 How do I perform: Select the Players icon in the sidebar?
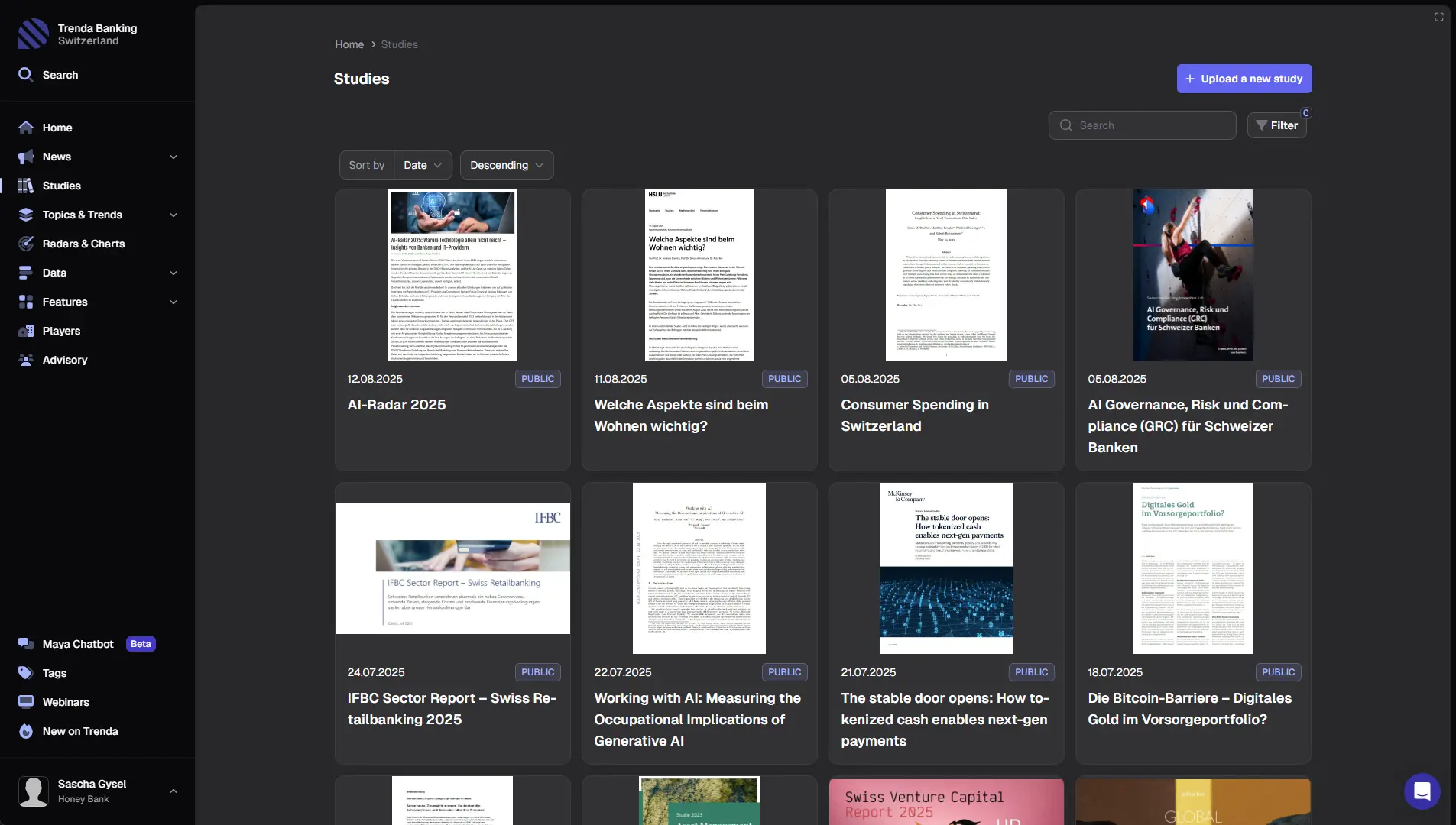coord(25,331)
